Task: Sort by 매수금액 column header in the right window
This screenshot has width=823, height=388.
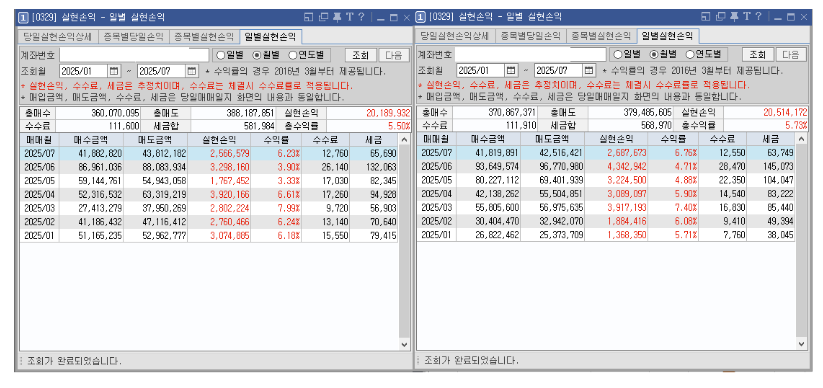Action: tap(488, 140)
